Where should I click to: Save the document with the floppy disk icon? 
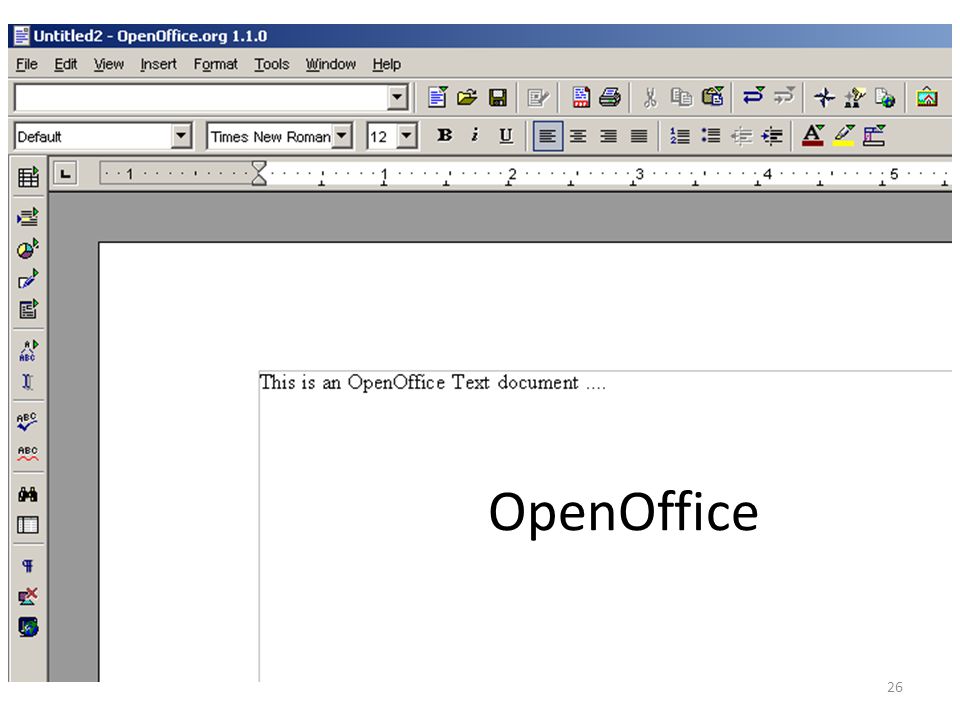(x=498, y=97)
